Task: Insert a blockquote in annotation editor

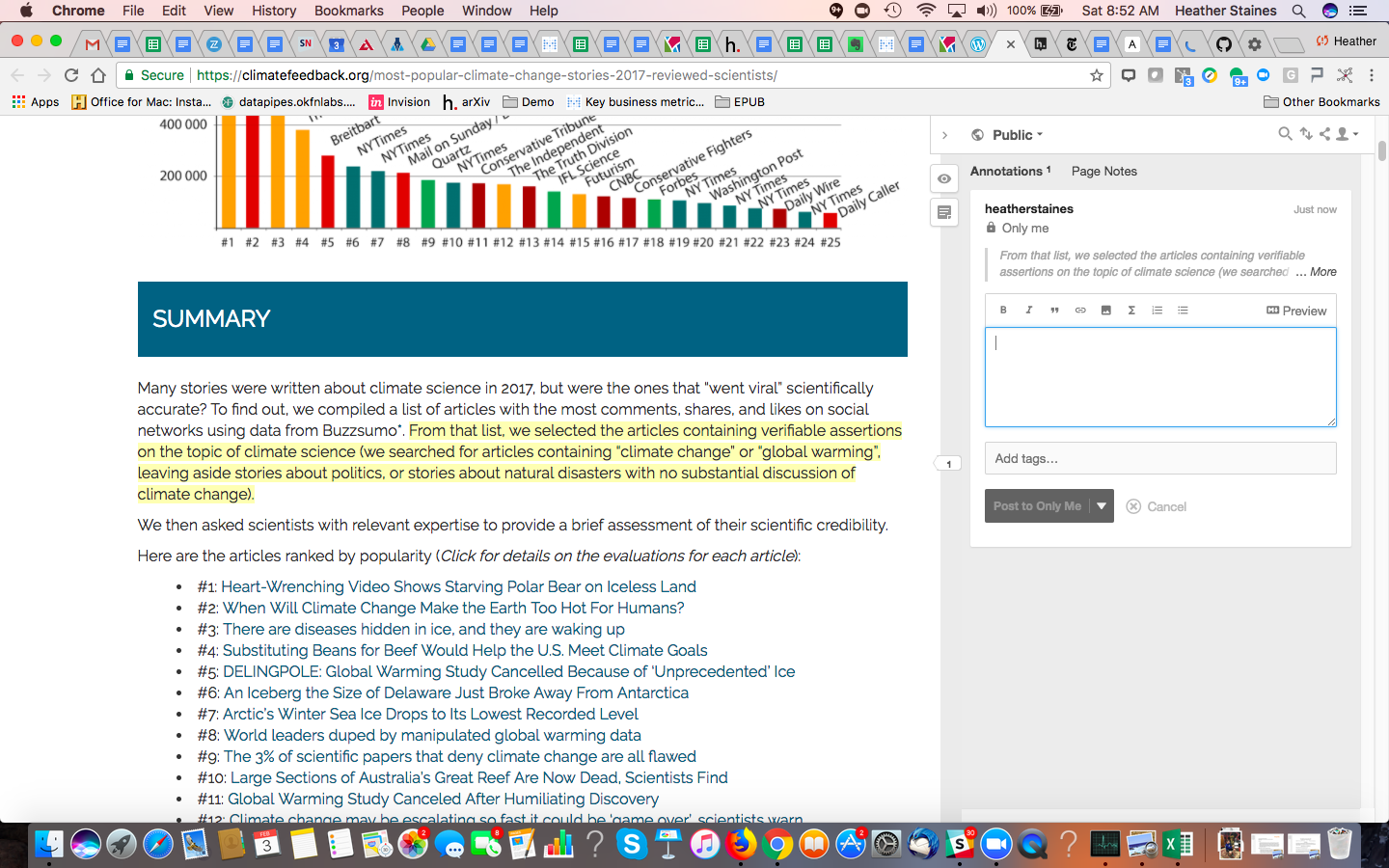Action: coord(1054,311)
